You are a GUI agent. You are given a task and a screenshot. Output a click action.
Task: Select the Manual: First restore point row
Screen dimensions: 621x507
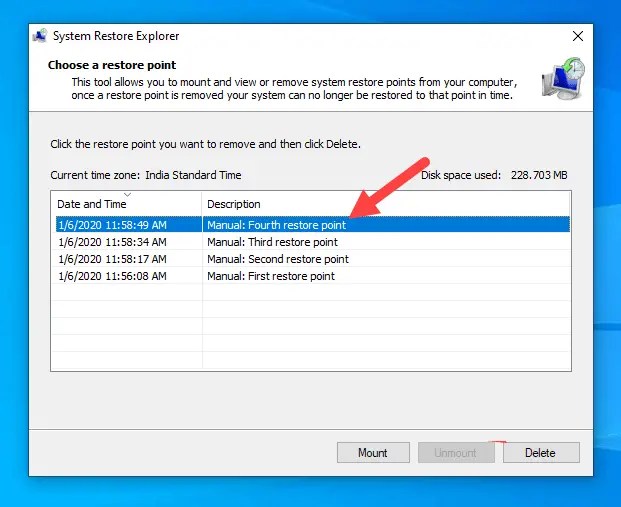[x=312, y=276]
